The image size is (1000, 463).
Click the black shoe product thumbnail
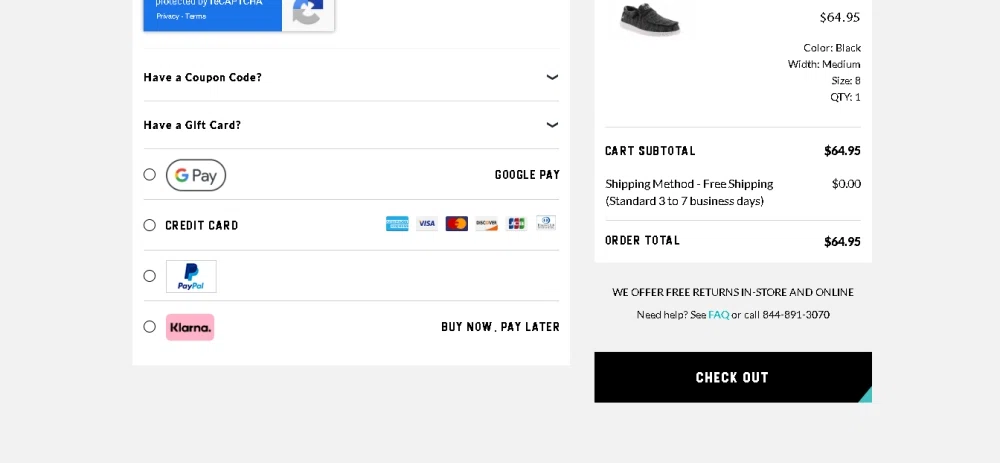pyautogui.click(x=650, y=18)
